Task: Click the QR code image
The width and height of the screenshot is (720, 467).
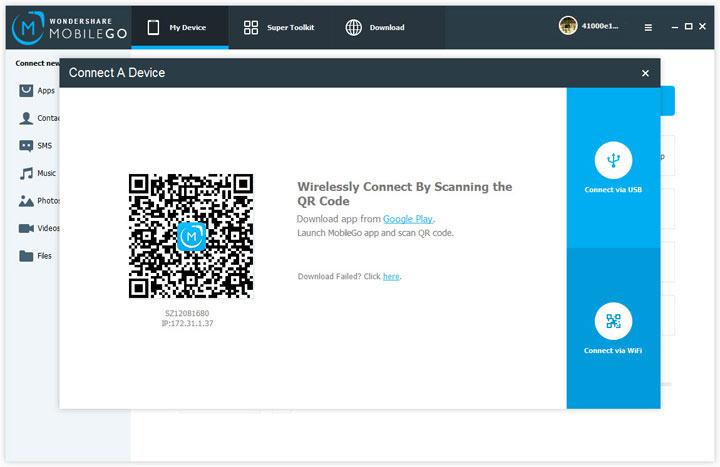Action: 191,236
